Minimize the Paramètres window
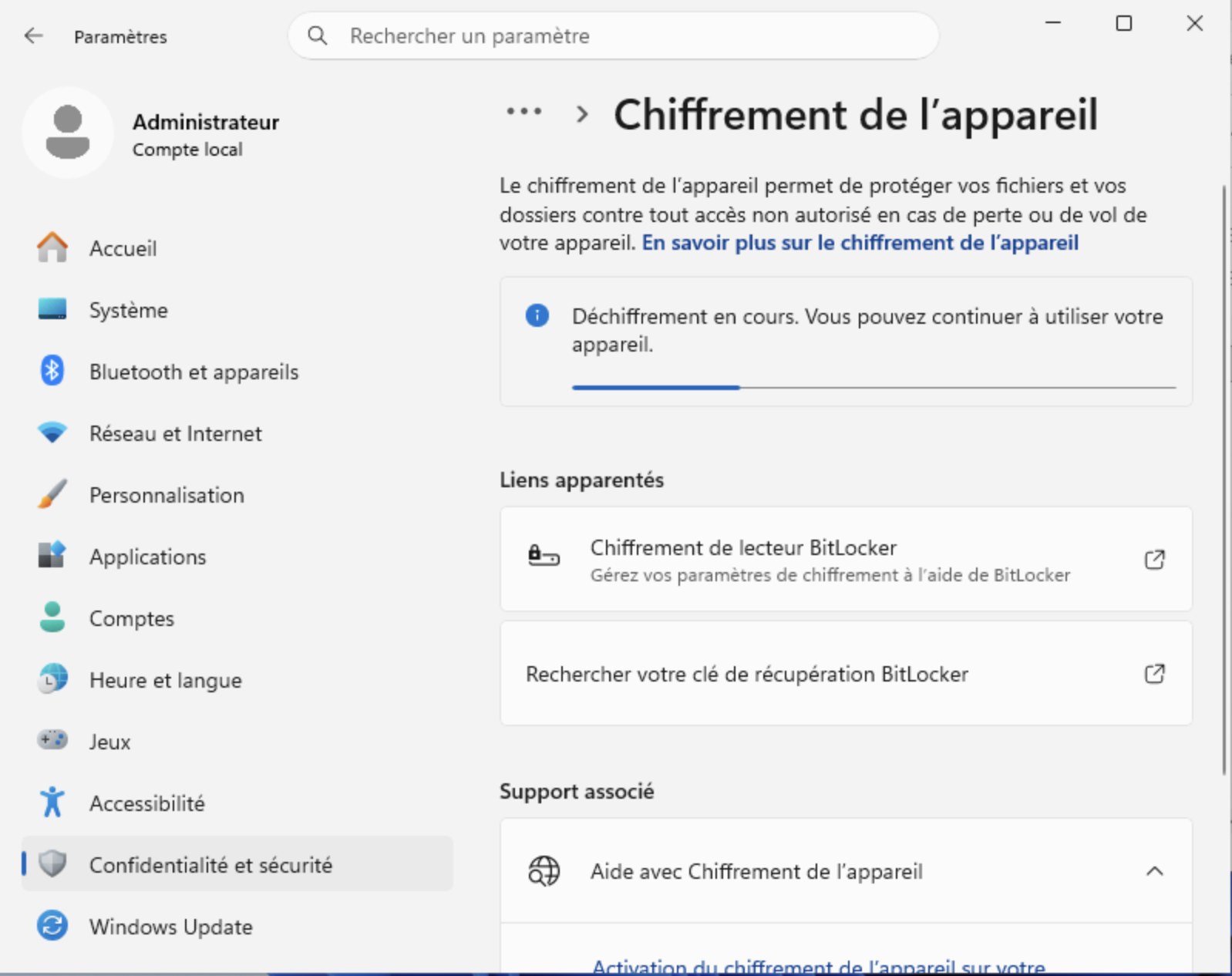 coord(1053,23)
